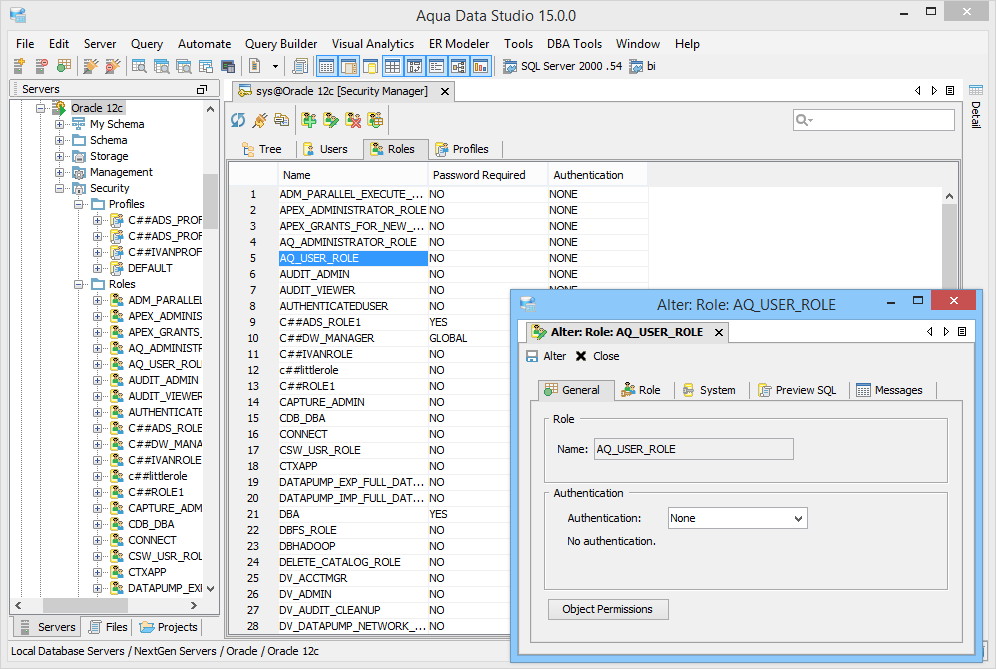Click the save icon beside Alter
Viewport: 996px width, 669px height.
tap(532, 356)
